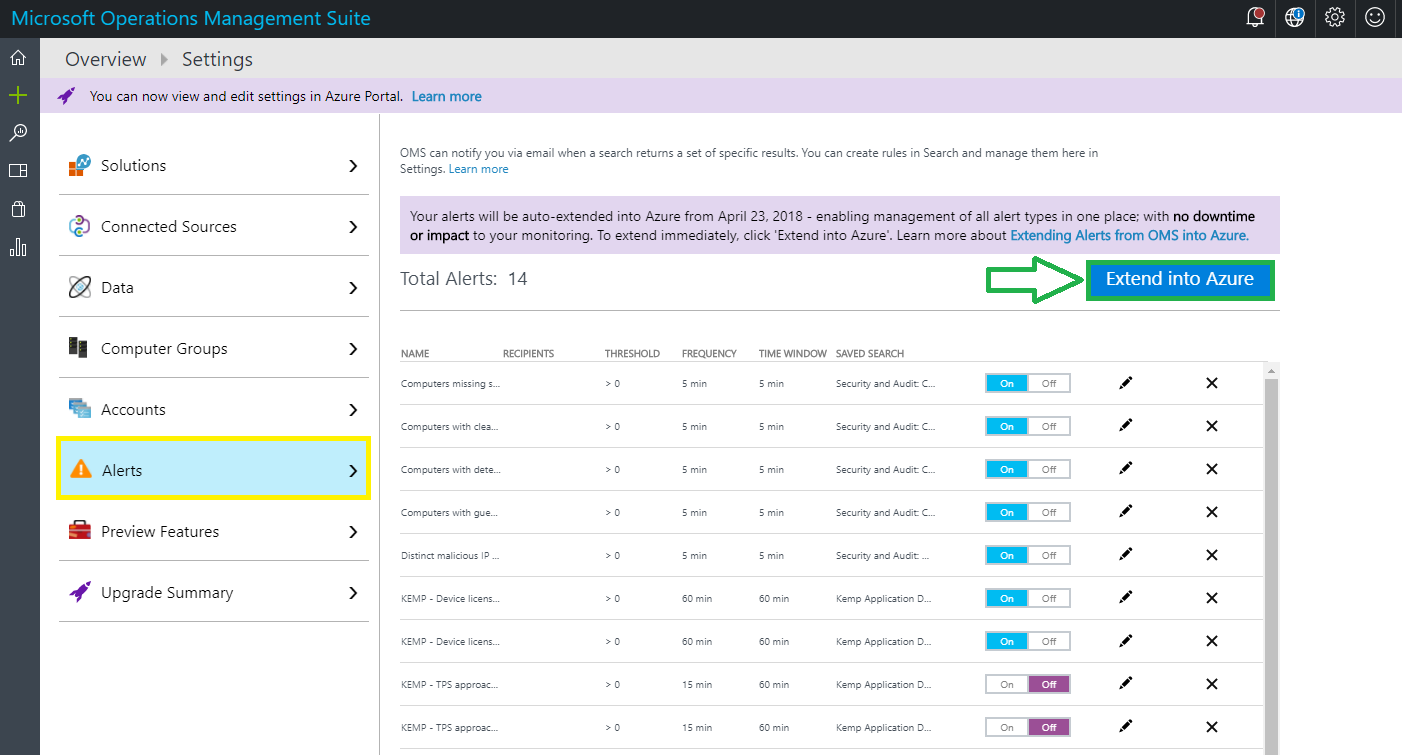Delete the 'Computers with gue...' alert
Screen dimensions: 1402x755
(x=1212, y=512)
